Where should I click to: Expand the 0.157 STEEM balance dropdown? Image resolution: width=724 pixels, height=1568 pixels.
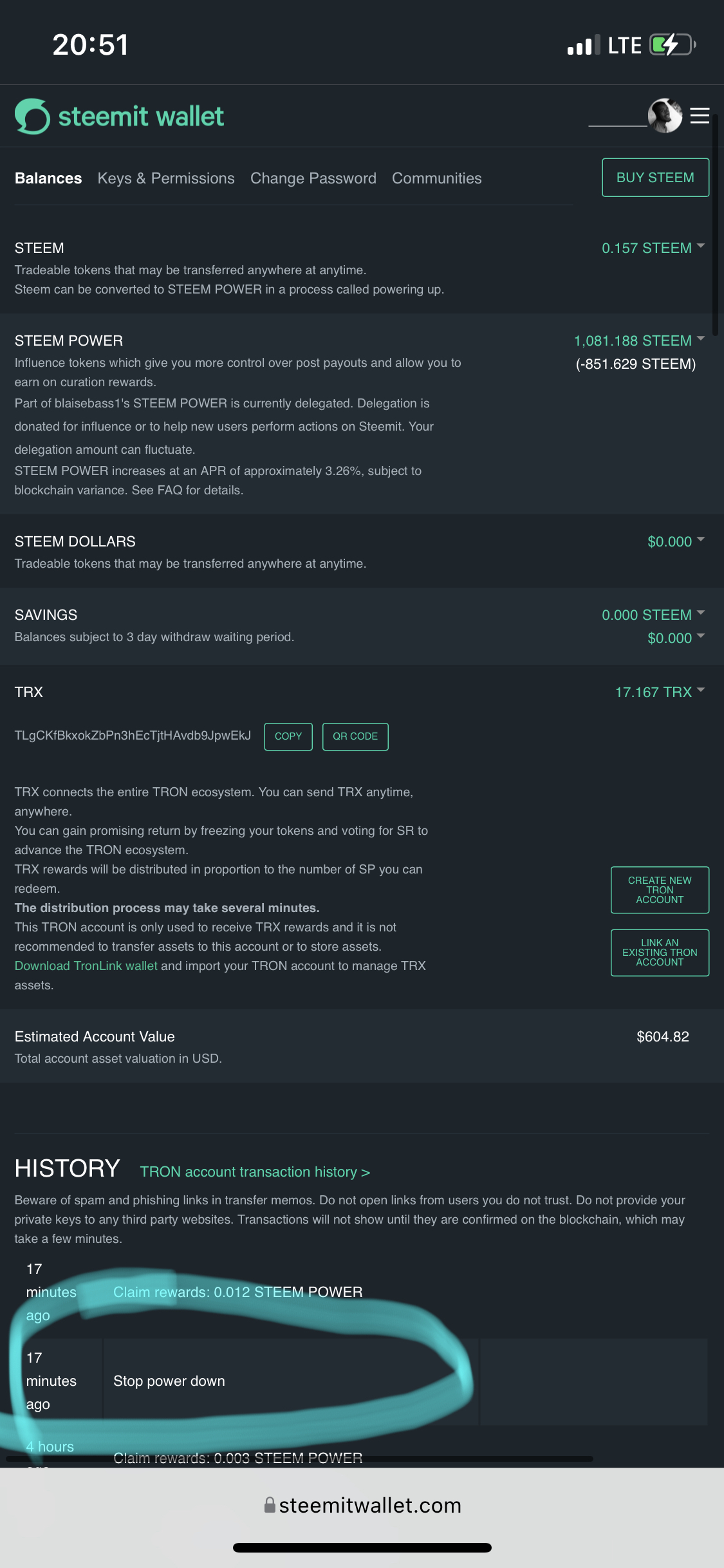pyautogui.click(x=653, y=248)
